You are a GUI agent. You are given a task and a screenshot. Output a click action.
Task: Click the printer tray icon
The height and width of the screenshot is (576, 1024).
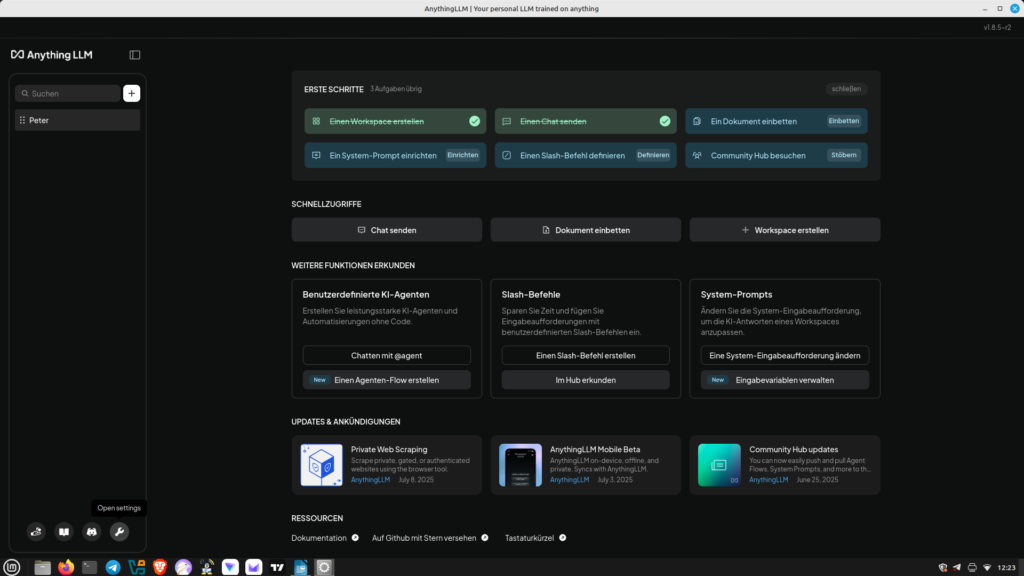[x=972, y=568]
